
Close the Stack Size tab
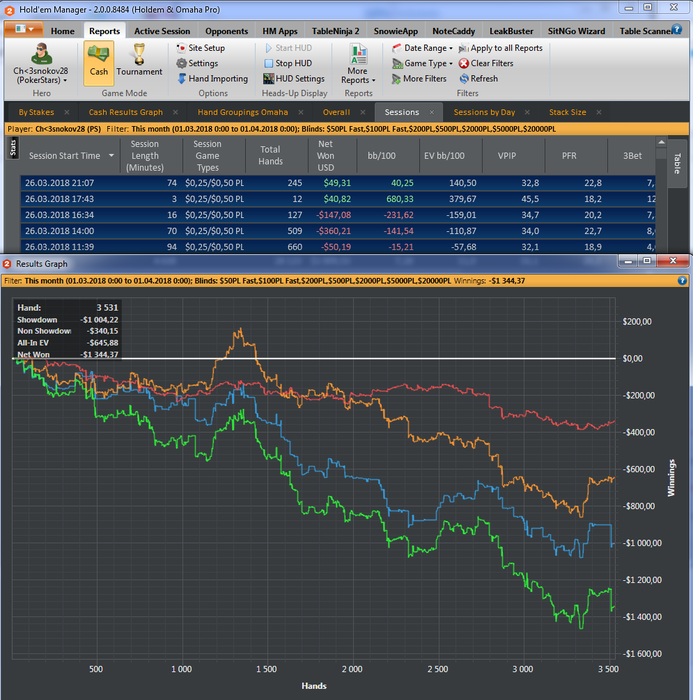599,112
